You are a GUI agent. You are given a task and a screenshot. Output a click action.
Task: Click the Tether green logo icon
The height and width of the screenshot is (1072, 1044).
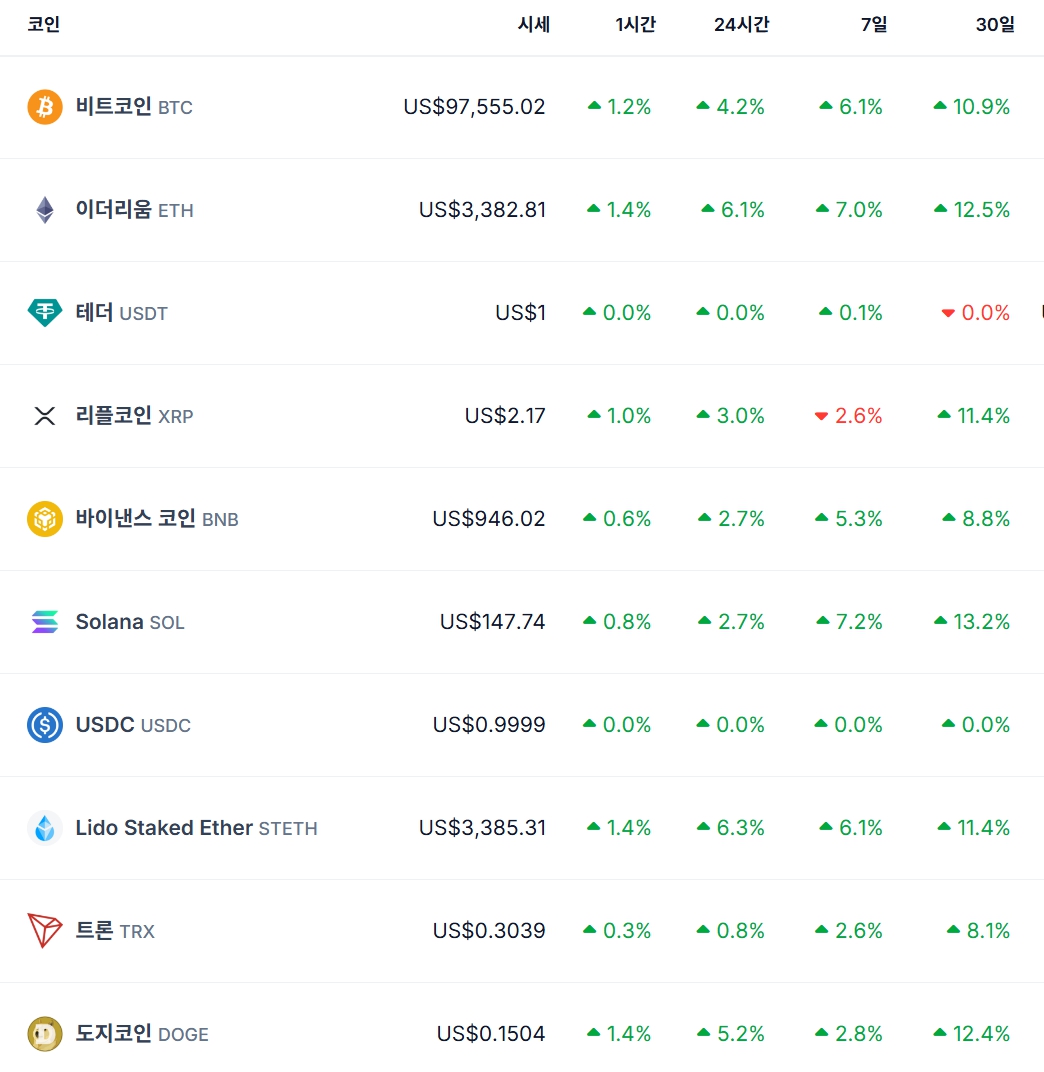pyautogui.click(x=45, y=313)
